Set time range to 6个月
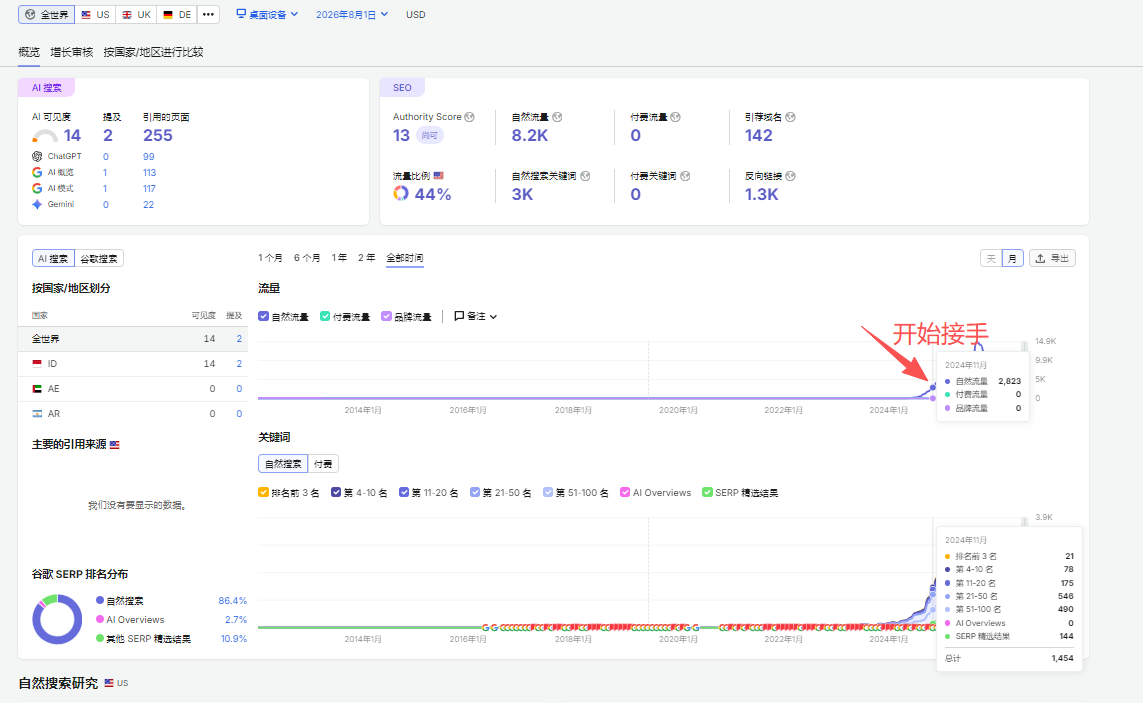 [307, 257]
